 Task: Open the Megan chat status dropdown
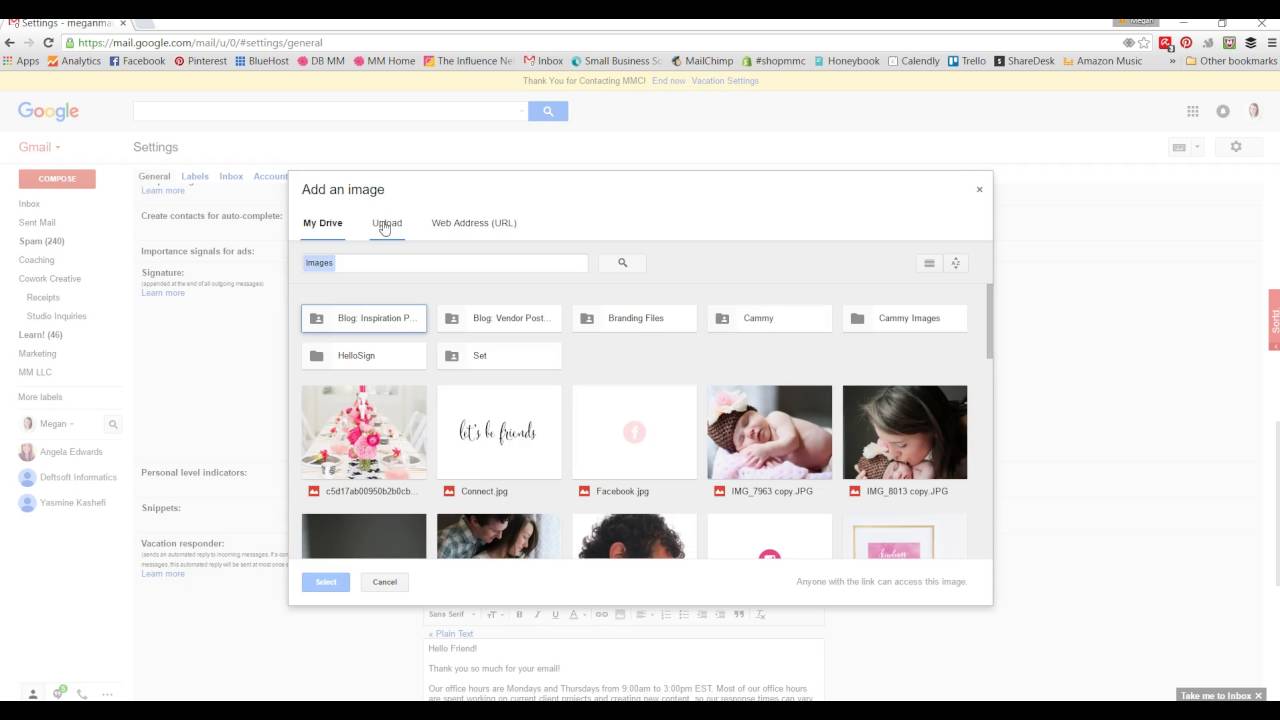[57, 424]
